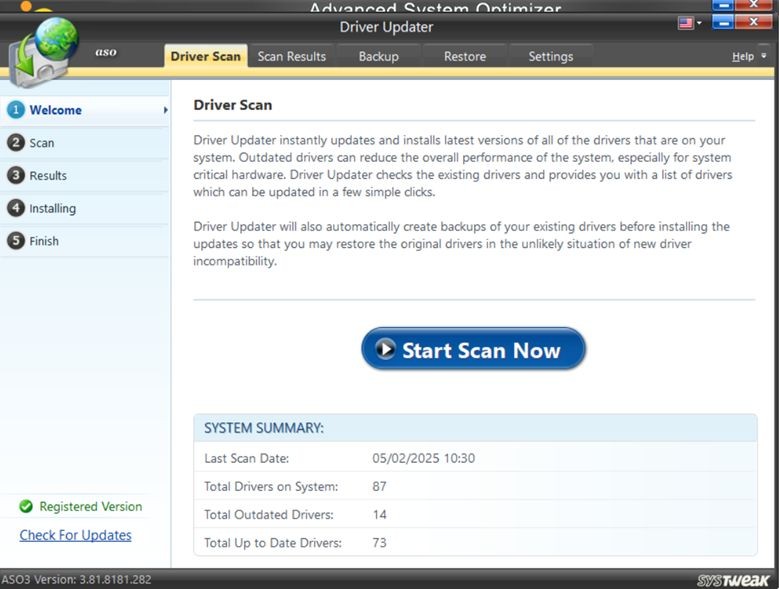Click the step 4 Installing number icon
This screenshot has width=779, height=589.
click(x=15, y=208)
